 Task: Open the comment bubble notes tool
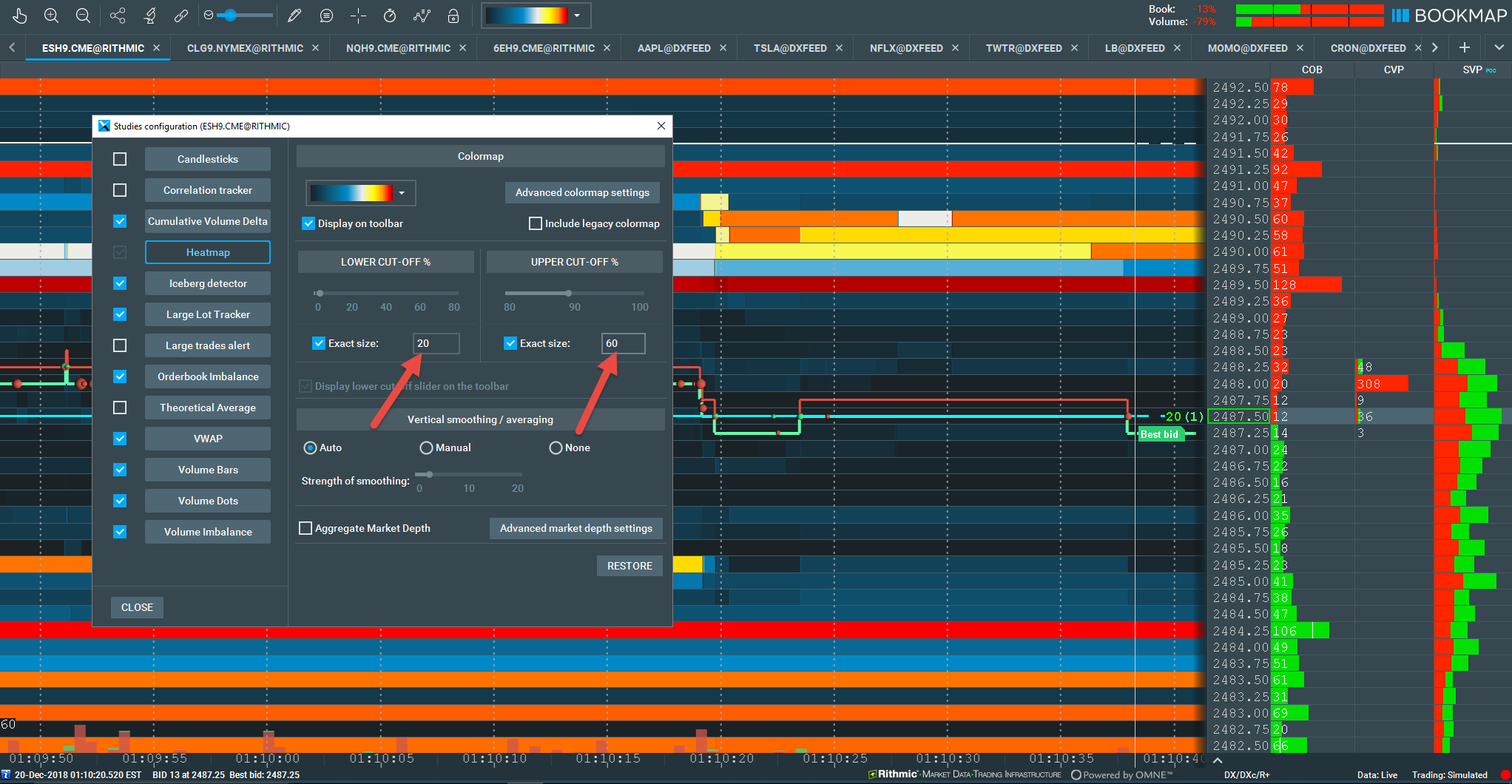(326, 16)
